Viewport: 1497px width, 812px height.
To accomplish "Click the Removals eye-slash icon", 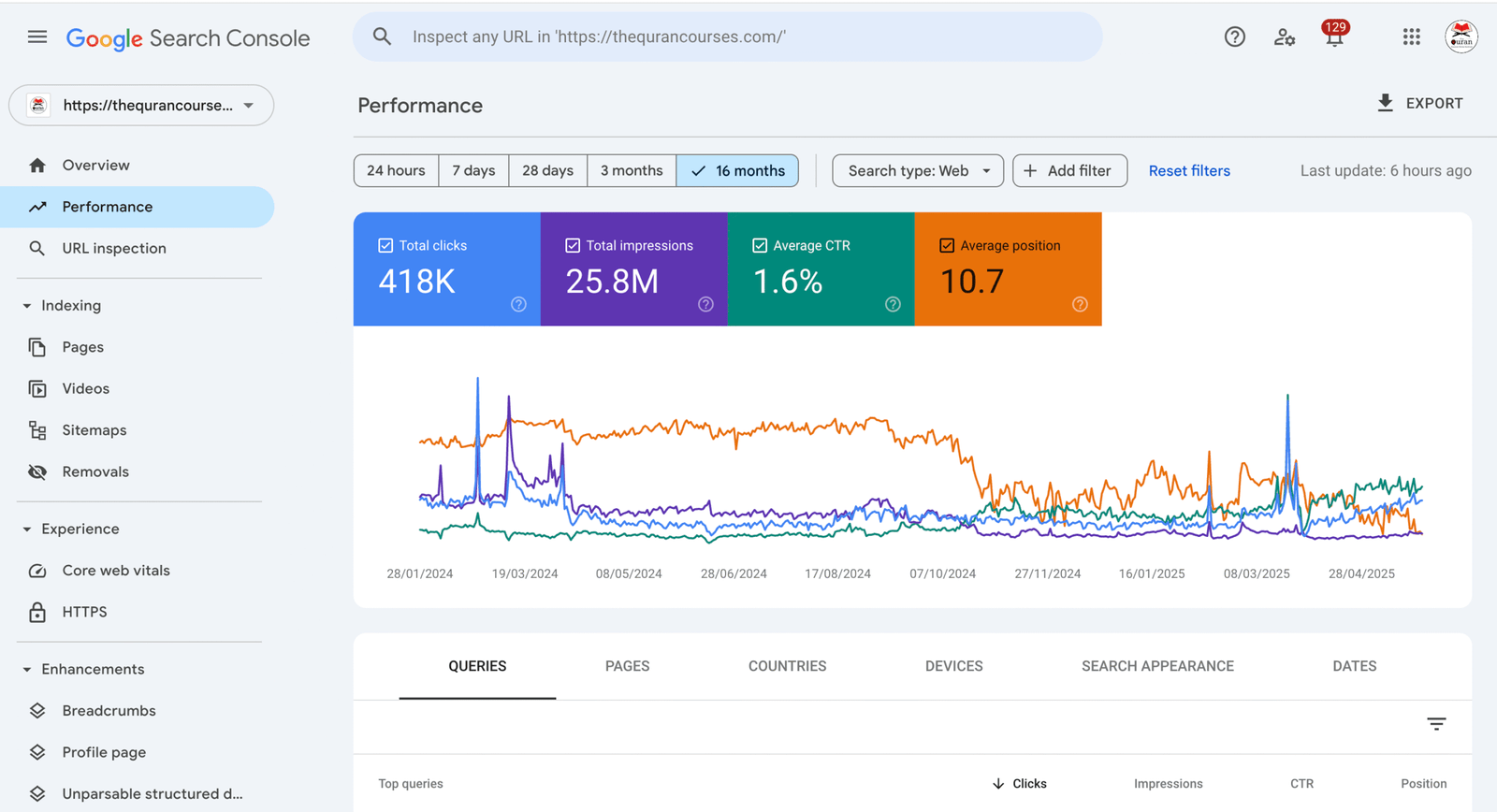I will point(37,471).
